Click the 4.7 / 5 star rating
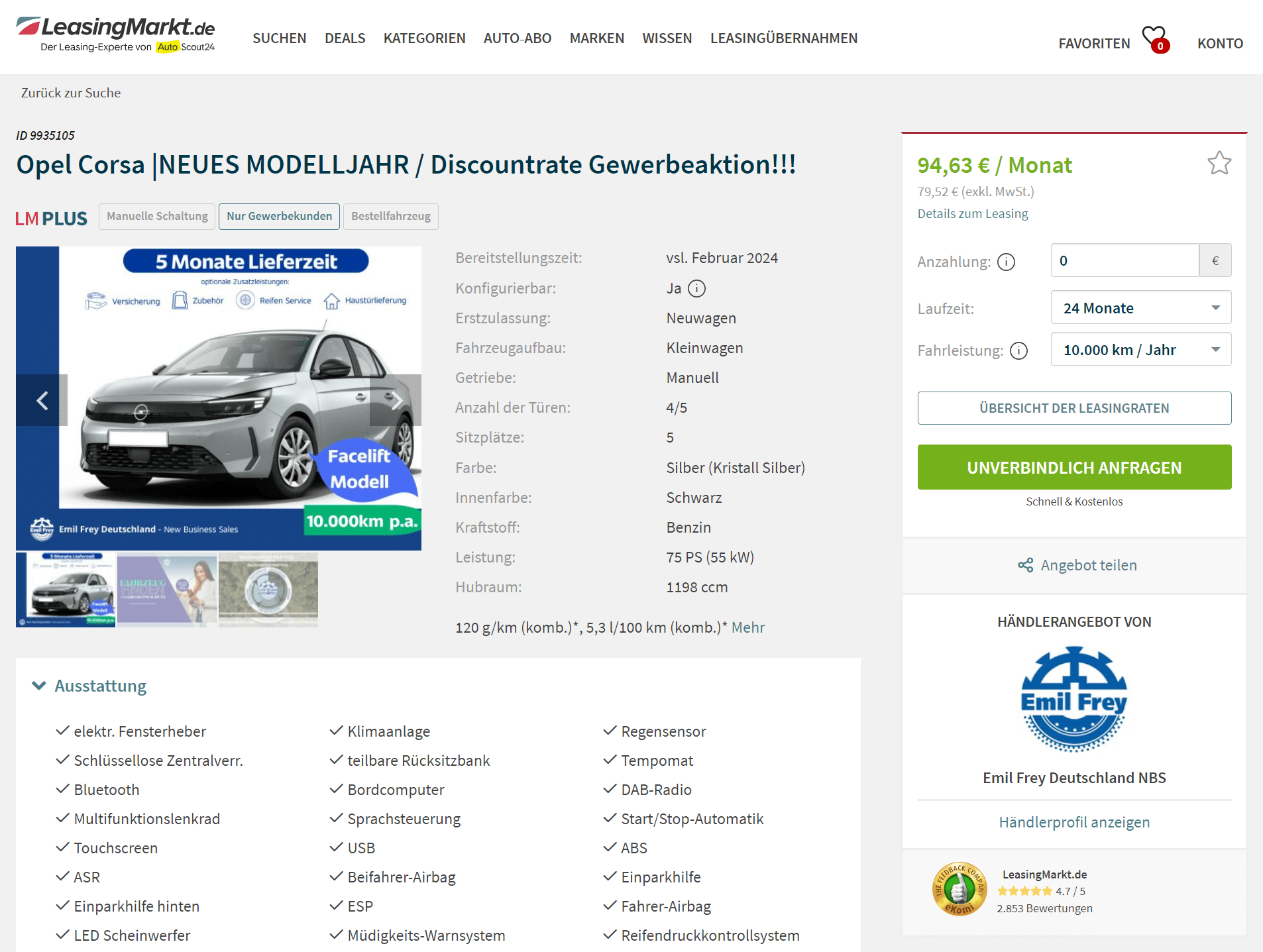This screenshot has height=952, width=1263. click(x=1041, y=891)
